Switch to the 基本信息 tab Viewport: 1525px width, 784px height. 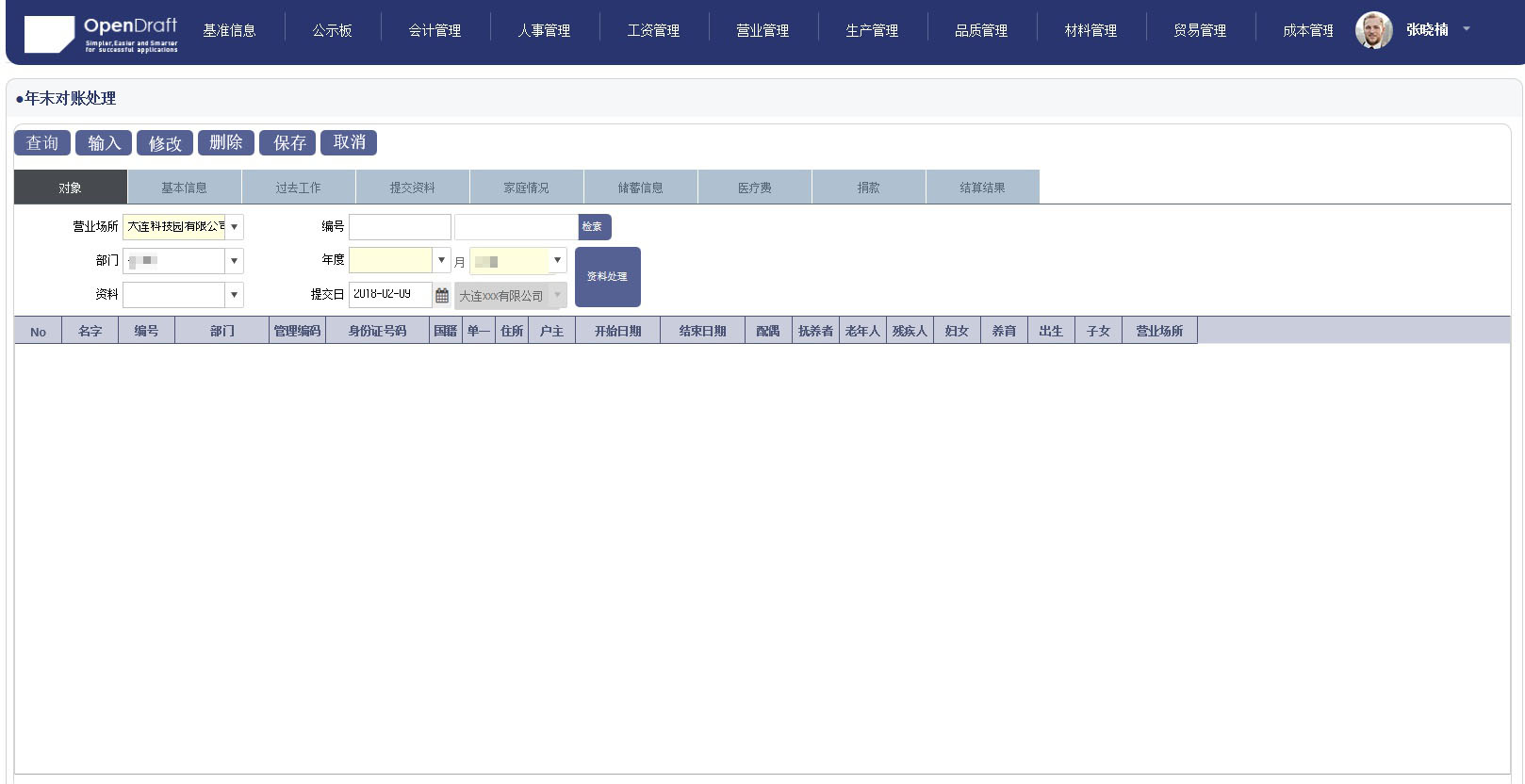pyautogui.click(x=184, y=188)
